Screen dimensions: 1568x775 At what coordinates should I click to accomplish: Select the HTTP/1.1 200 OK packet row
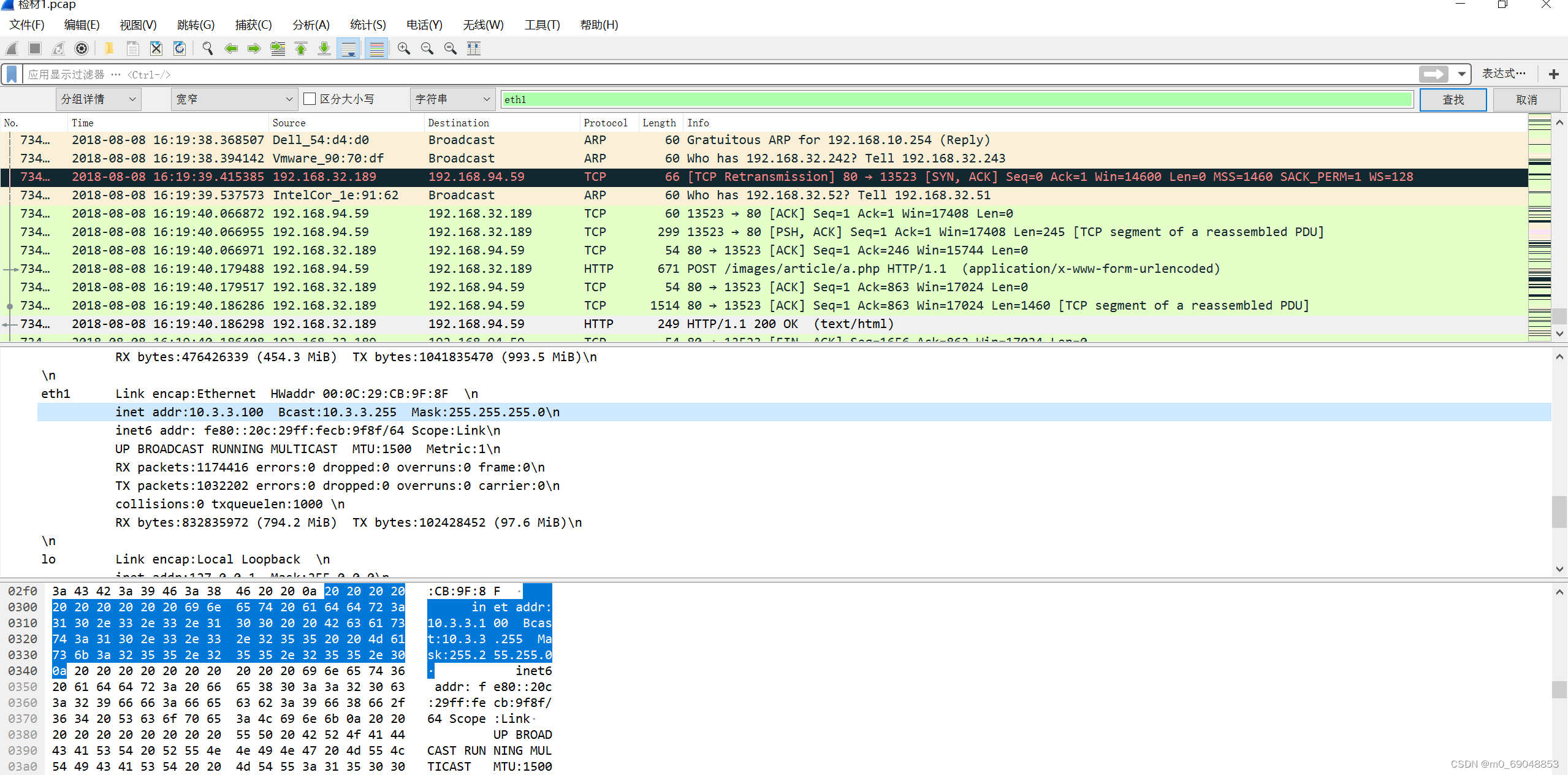click(764, 324)
